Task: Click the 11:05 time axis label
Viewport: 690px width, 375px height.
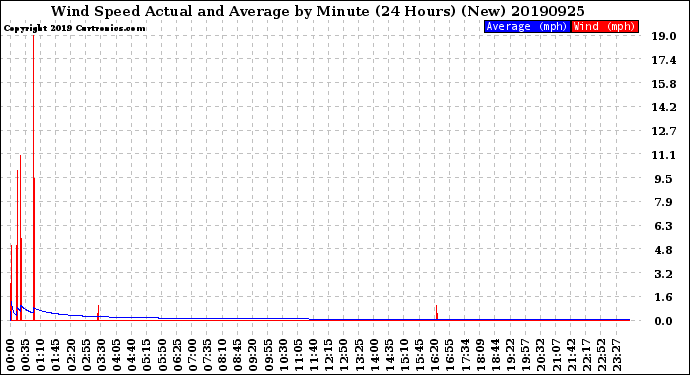Action: click(x=298, y=355)
